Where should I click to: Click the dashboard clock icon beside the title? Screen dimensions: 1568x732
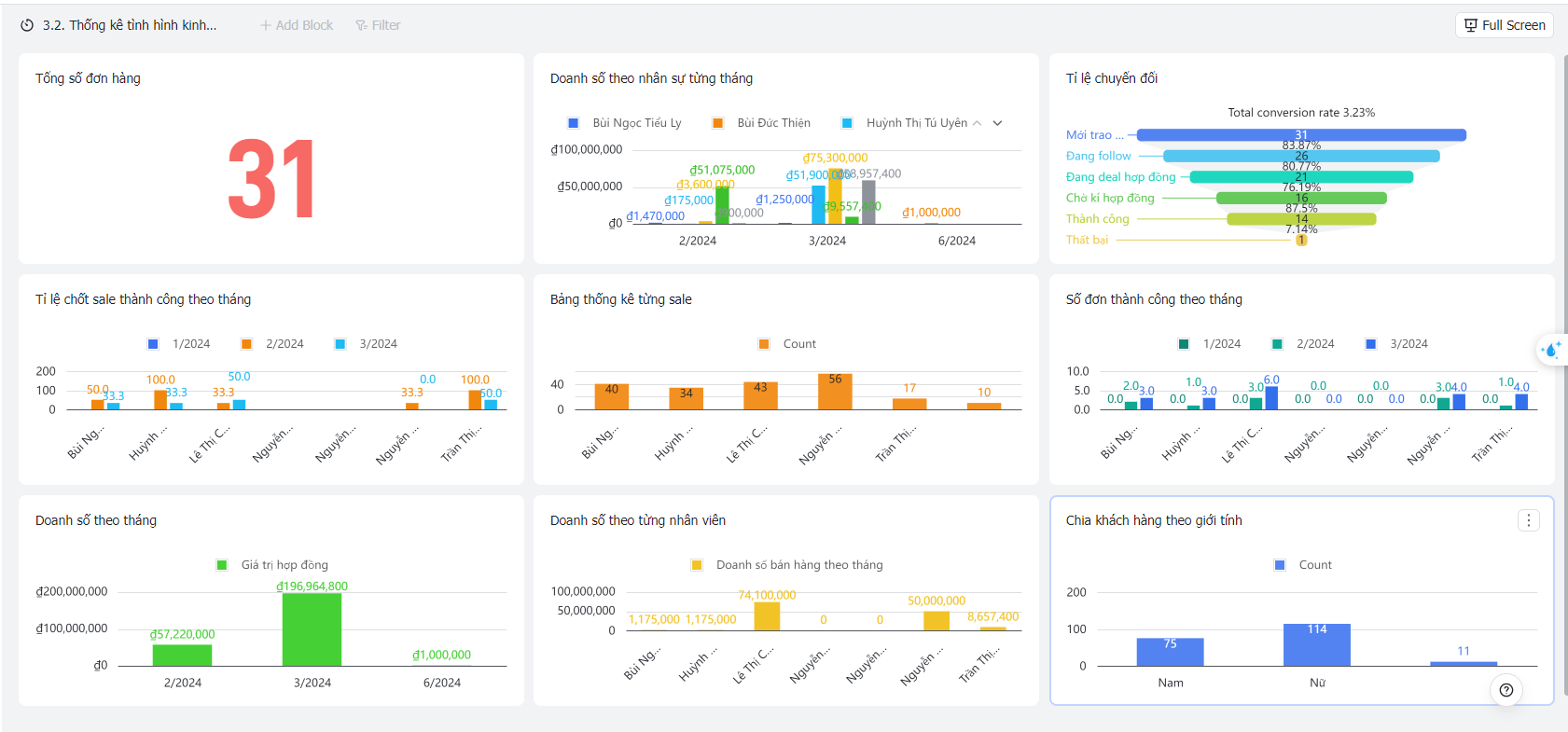click(x=27, y=25)
